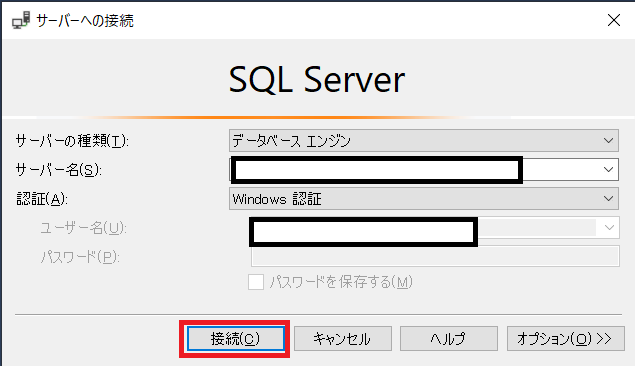Click the サーバー名(S) label
The height and width of the screenshot is (366, 635).
pos(58,170)
